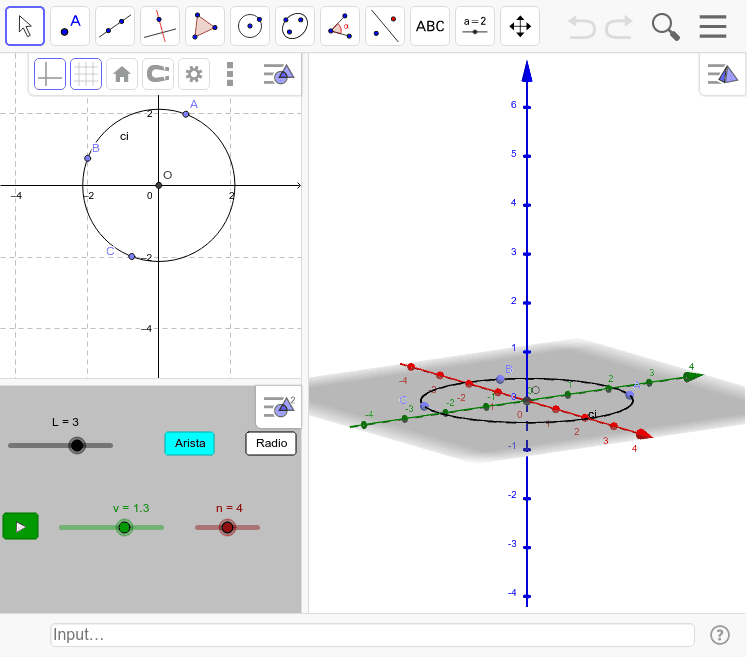
Task: Open graphics settings gear
Action: tap(194, 74)
